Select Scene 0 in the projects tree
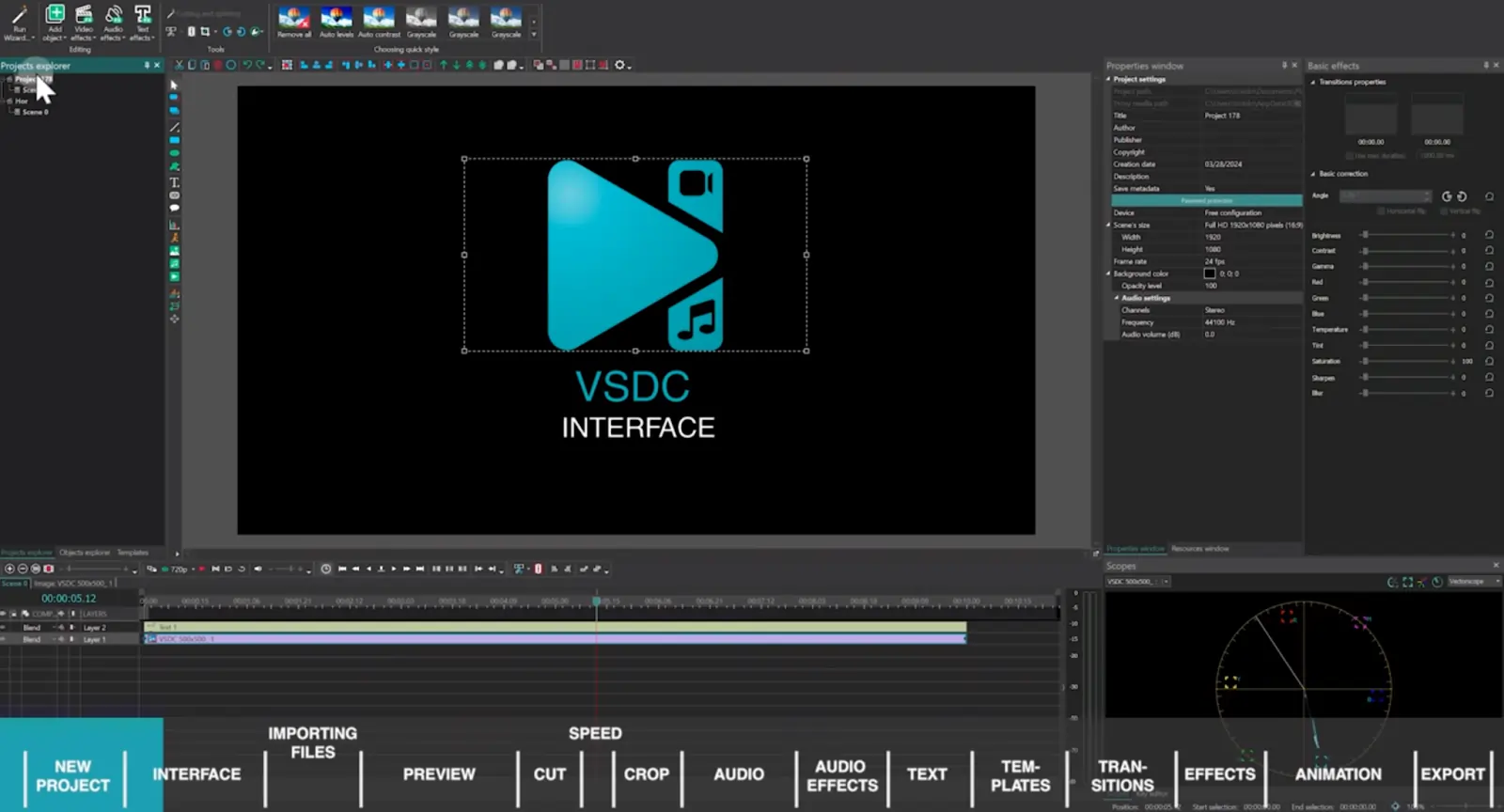 (36, 112)
